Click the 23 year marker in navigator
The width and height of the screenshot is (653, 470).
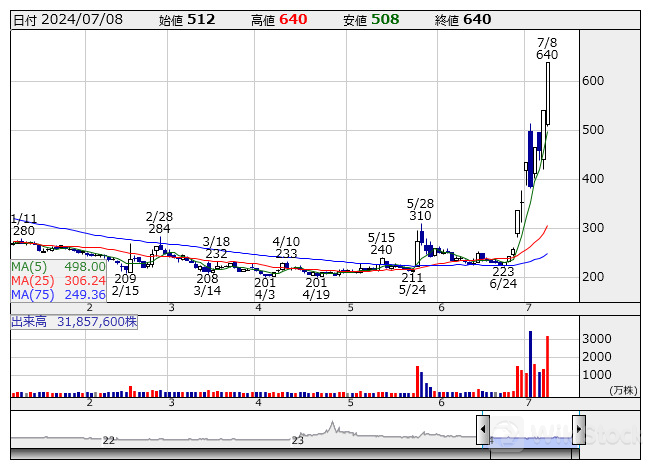297,439
